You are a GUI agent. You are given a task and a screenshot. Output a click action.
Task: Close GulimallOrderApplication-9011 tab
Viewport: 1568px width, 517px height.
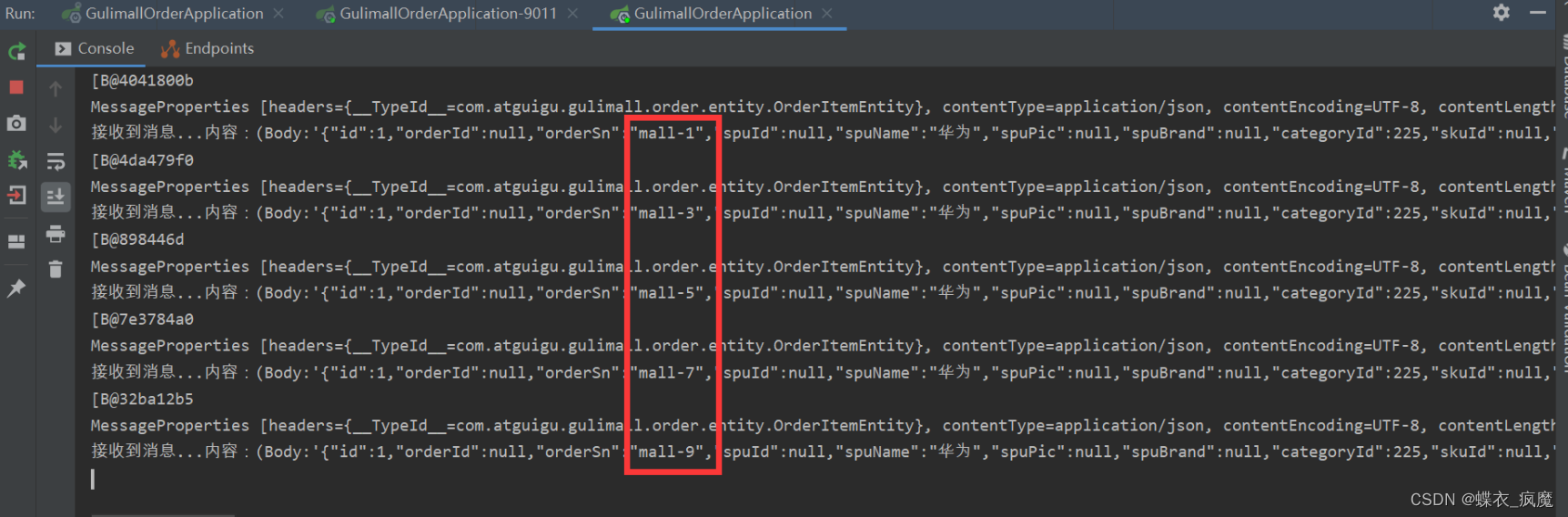pos(572,14)
